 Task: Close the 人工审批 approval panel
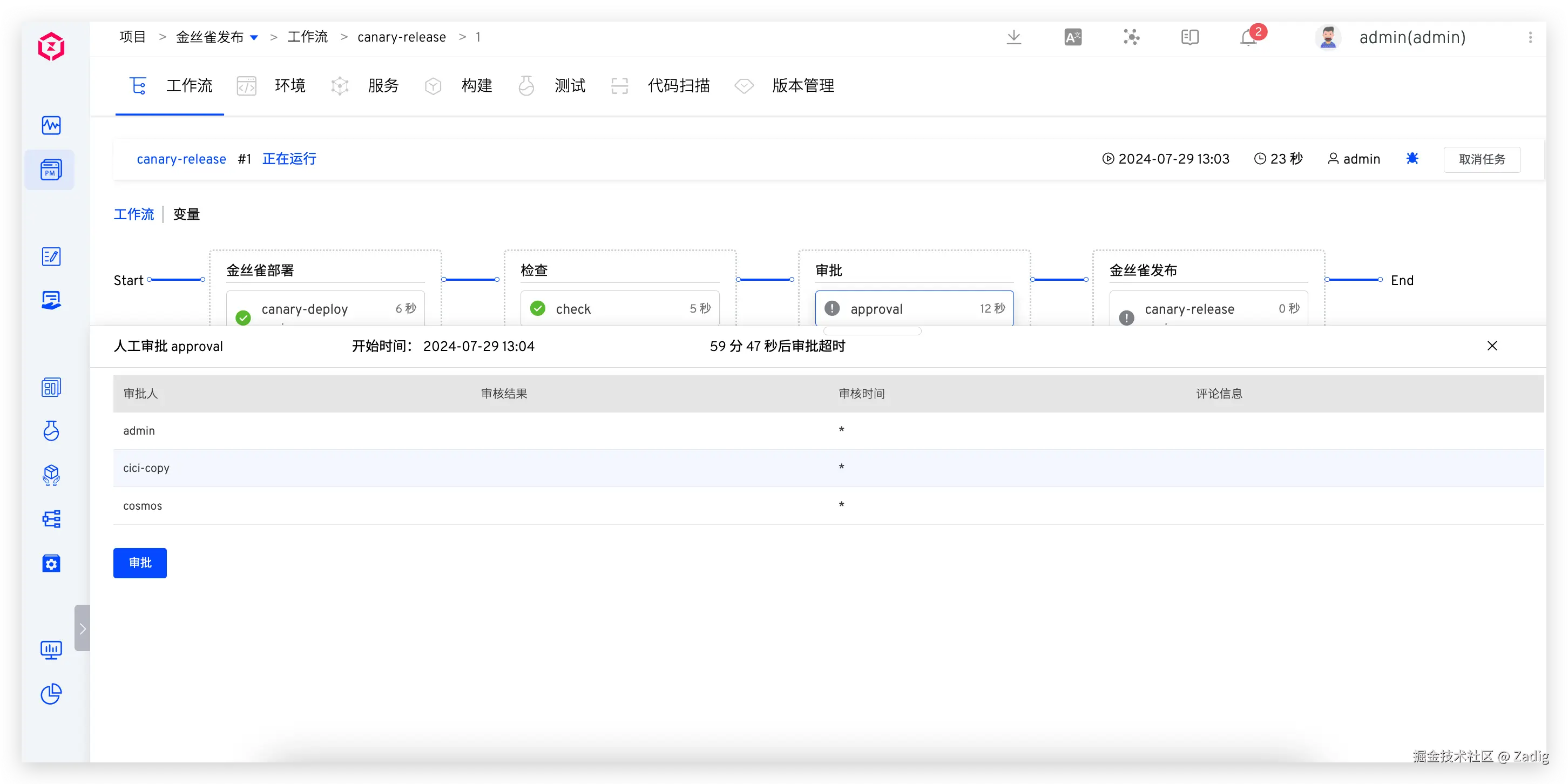pyautogui.click(x=1492, y=346)
